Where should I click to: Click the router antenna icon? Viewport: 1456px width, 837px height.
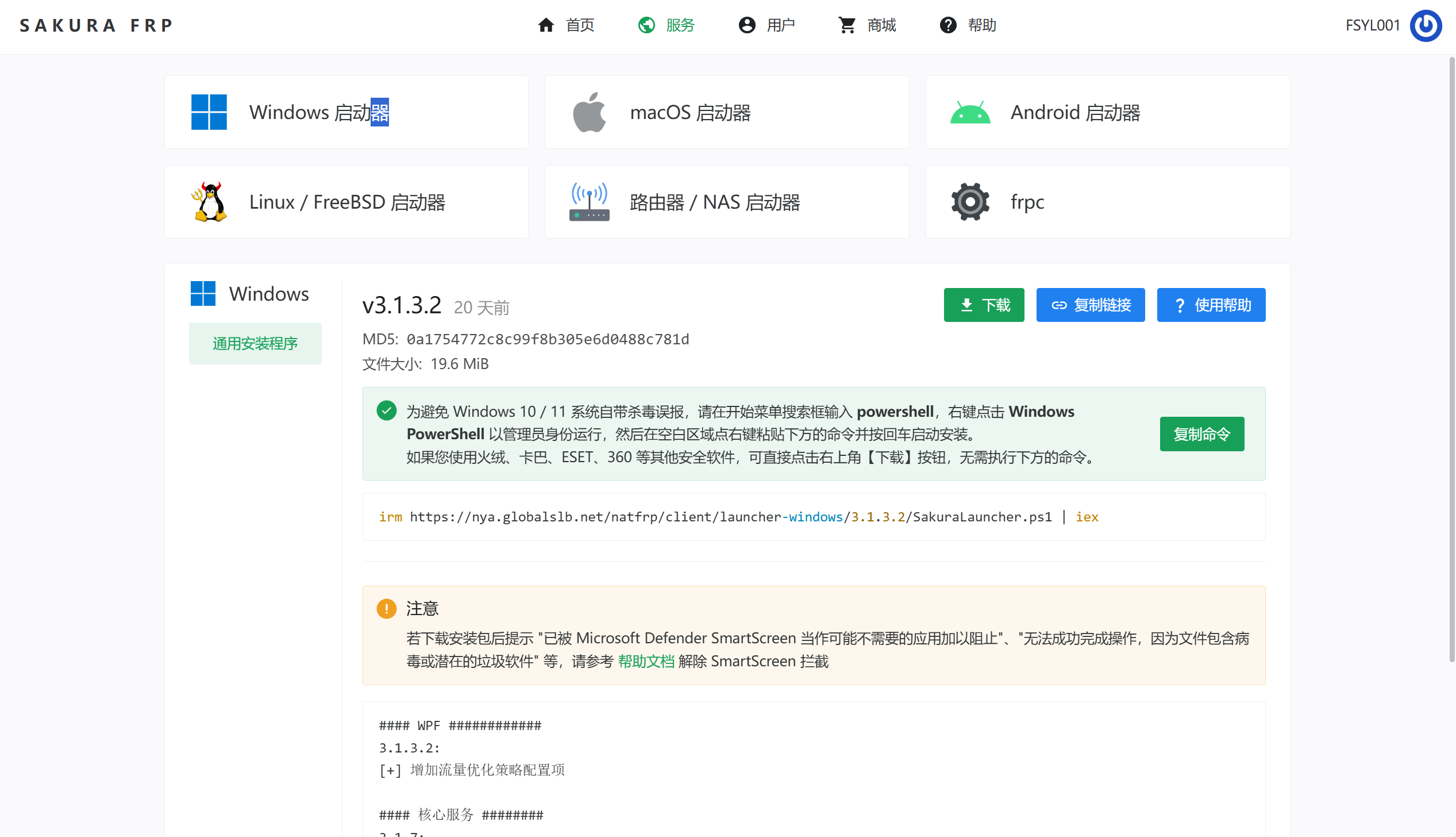[590, 202]
